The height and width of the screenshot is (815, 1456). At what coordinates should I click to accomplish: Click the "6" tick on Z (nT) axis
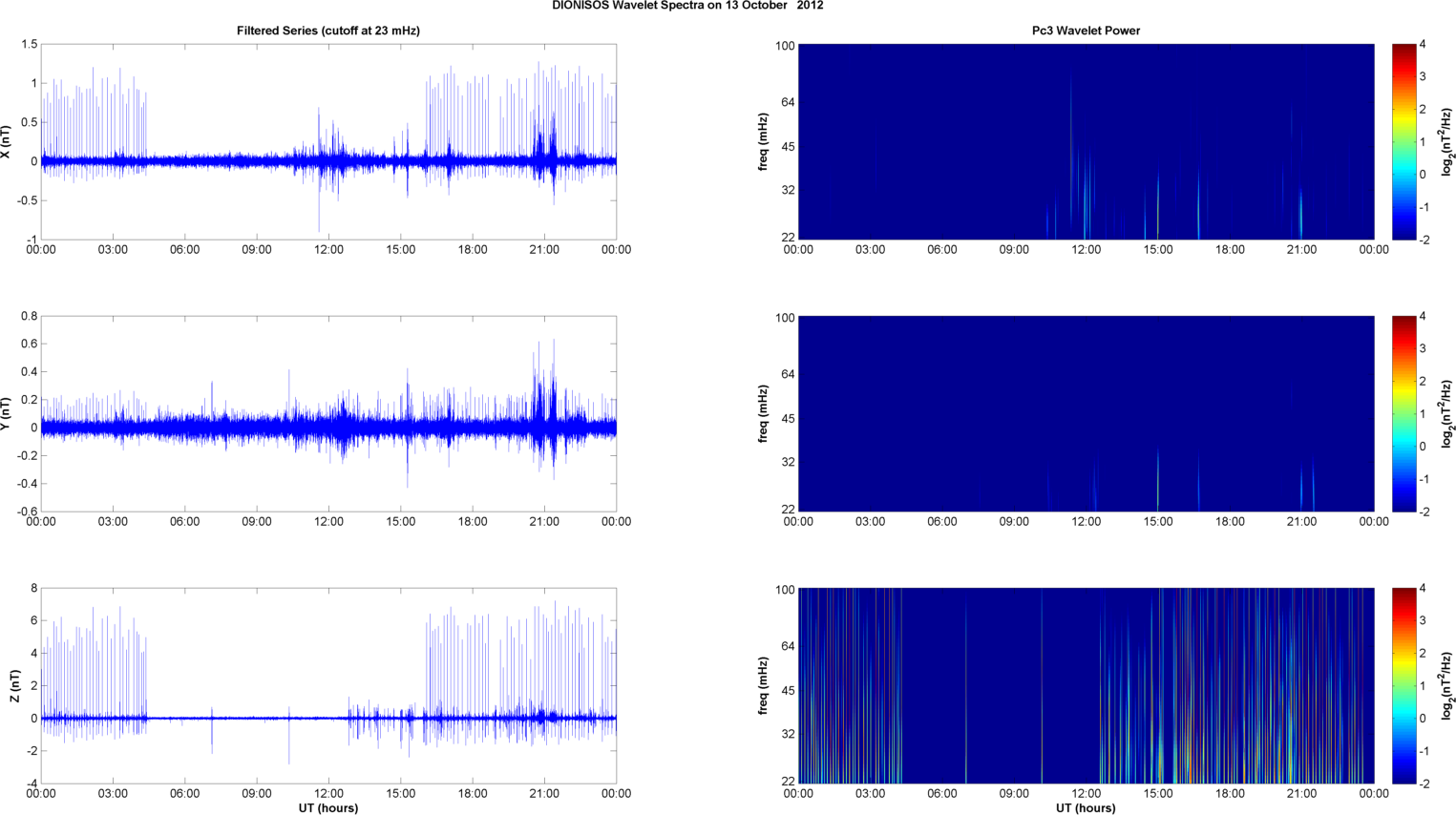point(33,621)
